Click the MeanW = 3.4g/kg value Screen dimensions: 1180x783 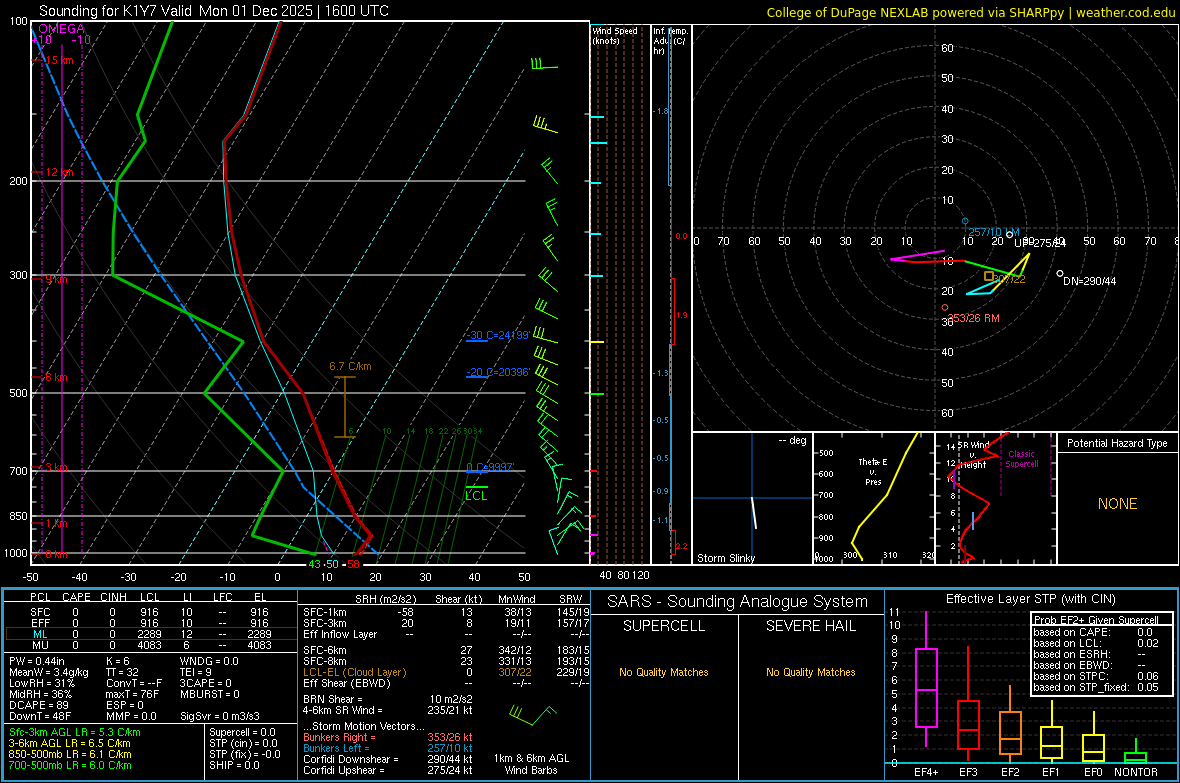(x=48, y=672)
